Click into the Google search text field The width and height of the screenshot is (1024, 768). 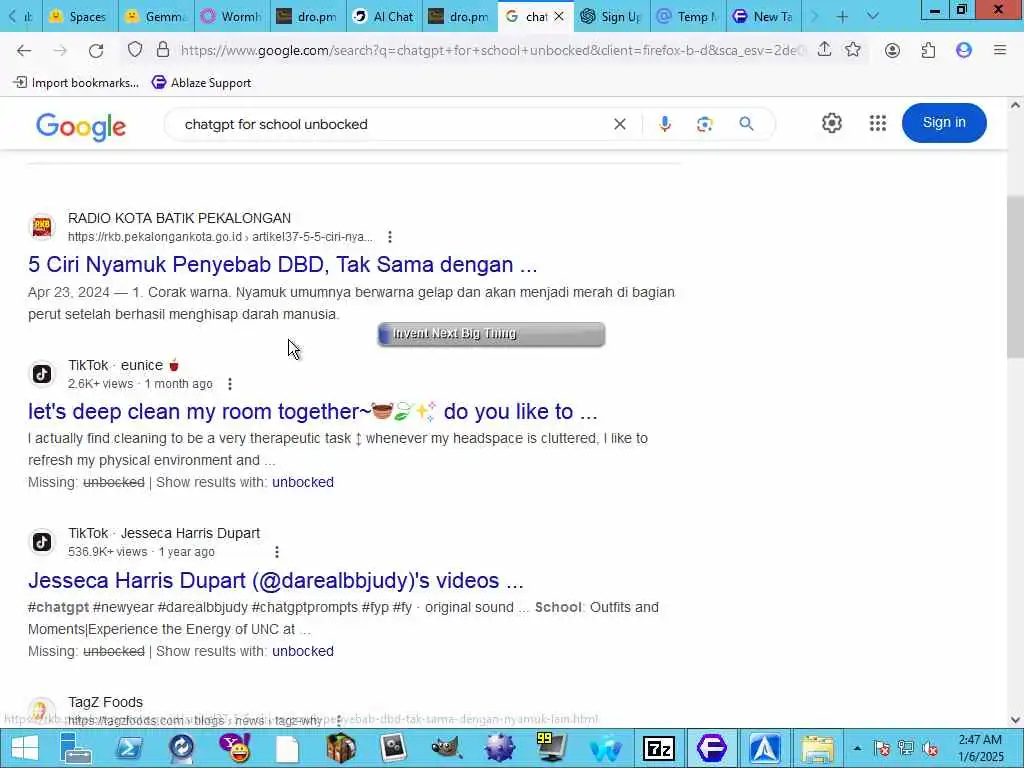(x=392, y=124)
